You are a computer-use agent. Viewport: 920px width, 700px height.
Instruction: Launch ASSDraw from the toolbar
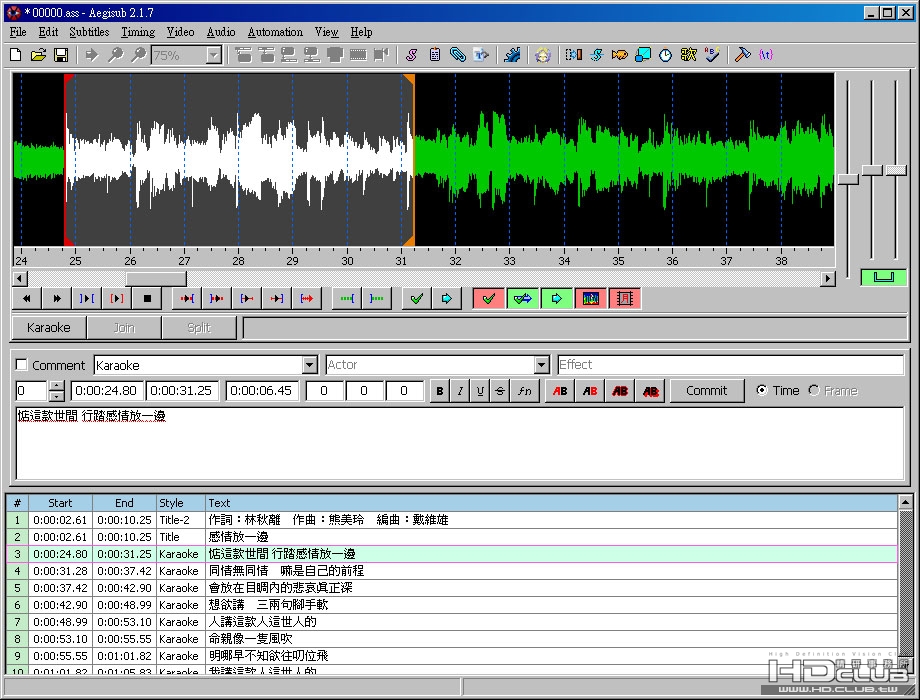(543, 55)
